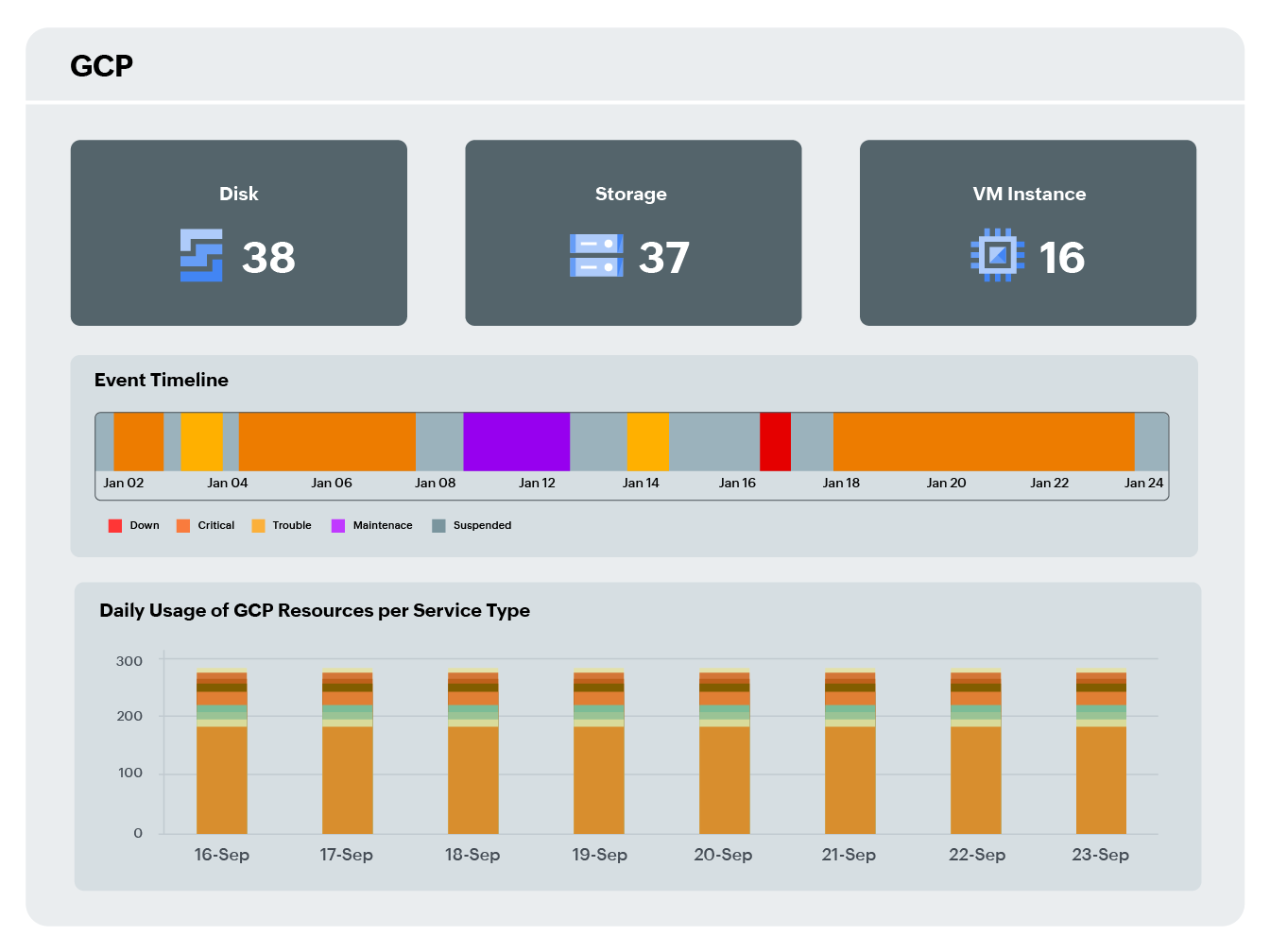Toggle the Suspended legend label
This screenshot has height=952, width=1270.
pyautogui.click(x=482, y=526)
